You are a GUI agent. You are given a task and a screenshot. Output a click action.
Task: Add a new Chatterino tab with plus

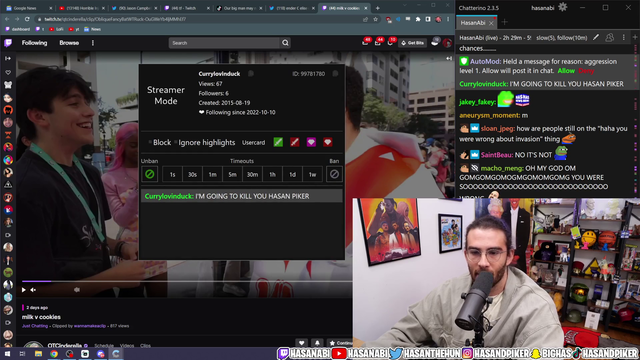point(504,22)
